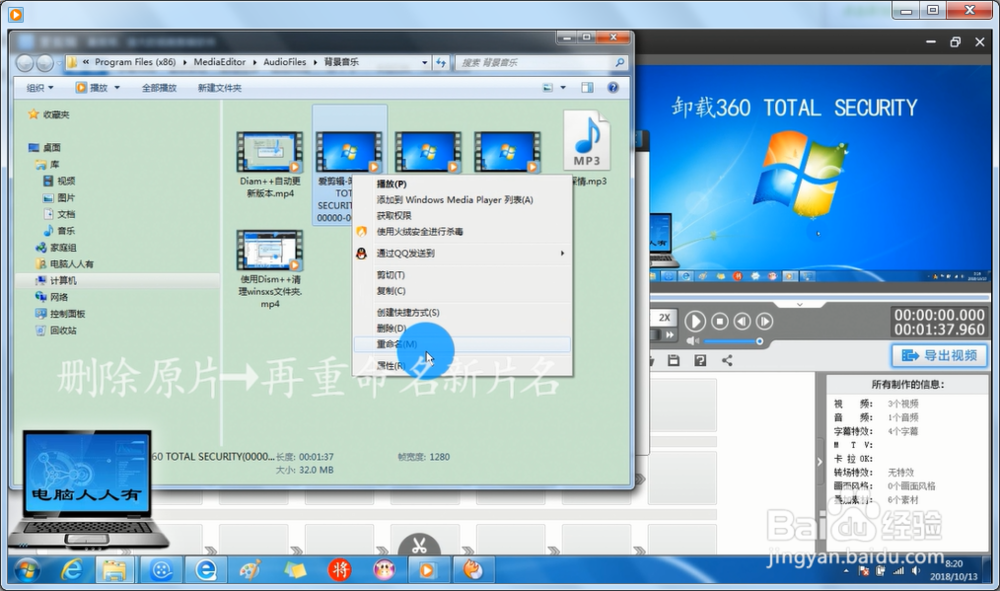Choose 剪切(T) from the context menu
Screen dimensions: 1000x591
[462, 275]
